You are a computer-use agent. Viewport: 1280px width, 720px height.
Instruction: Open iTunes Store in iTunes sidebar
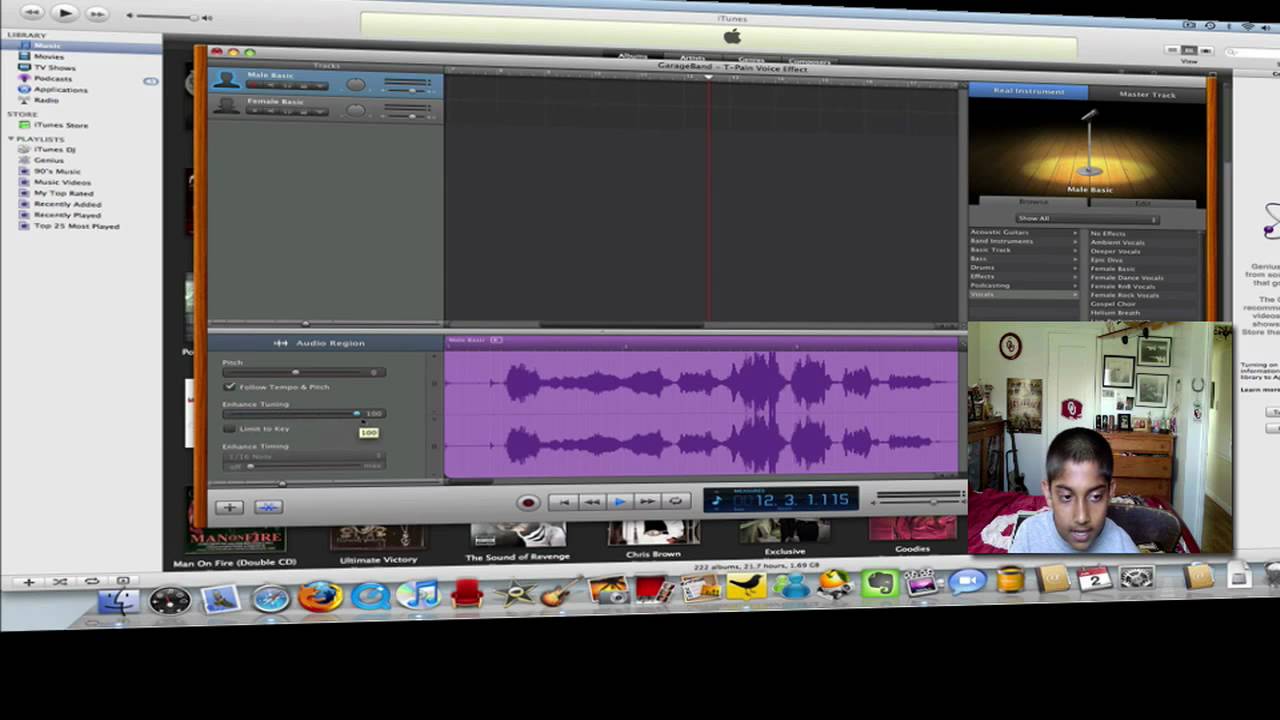coord(61,125)
